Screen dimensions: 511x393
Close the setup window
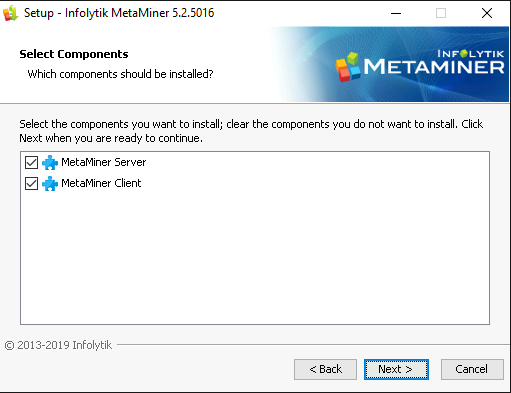pos(487,13)
